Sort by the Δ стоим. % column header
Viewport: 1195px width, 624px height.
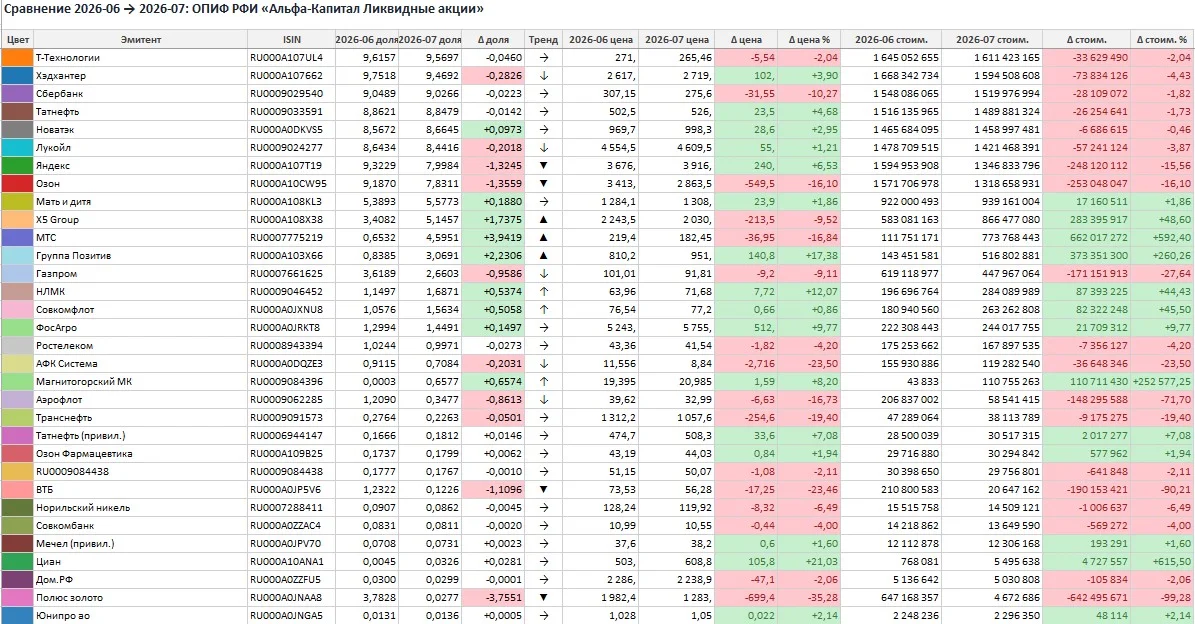[x=1162, y=40]
